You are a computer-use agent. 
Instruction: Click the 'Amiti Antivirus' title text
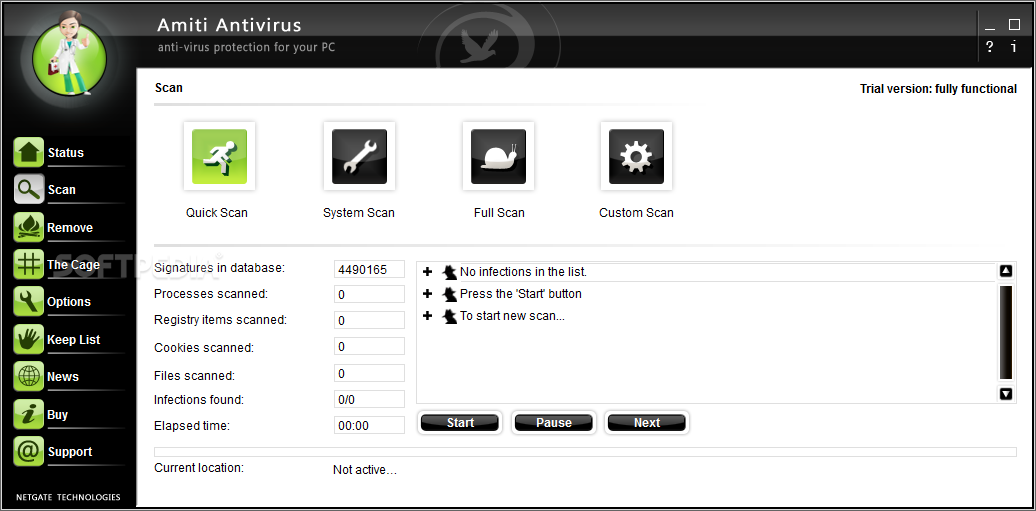(x=229, y=25)
